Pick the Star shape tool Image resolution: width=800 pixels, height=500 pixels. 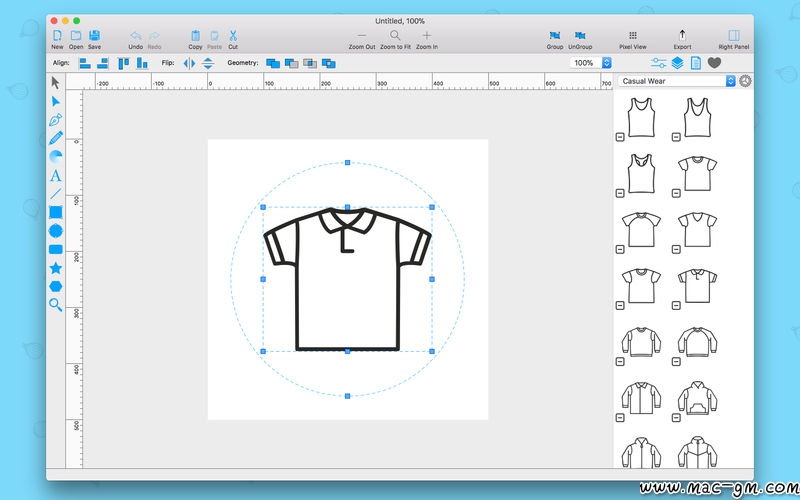[x=56, y=268]
